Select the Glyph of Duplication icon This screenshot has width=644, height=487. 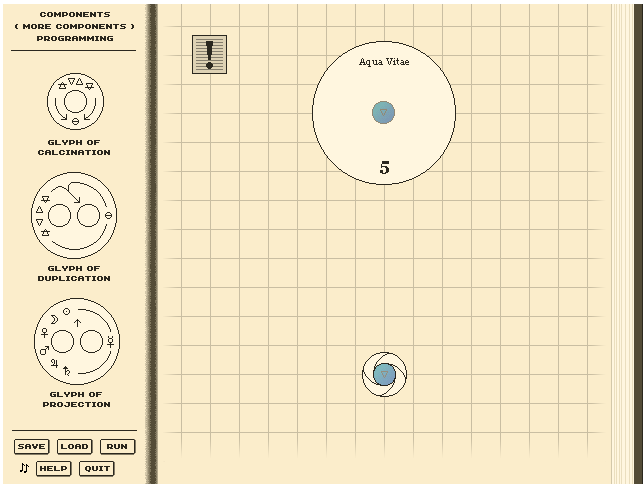pyautogui.click(x=74, y=215)
